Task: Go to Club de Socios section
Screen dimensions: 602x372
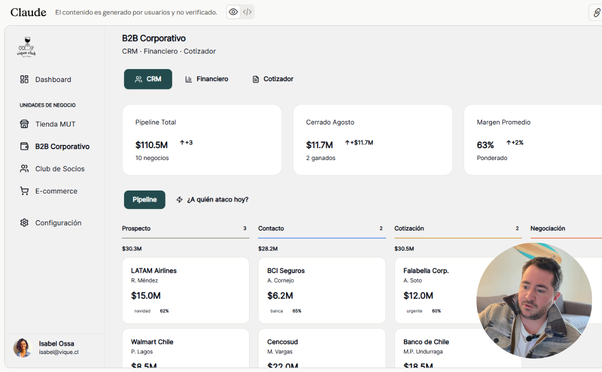Action: point(60,169)
